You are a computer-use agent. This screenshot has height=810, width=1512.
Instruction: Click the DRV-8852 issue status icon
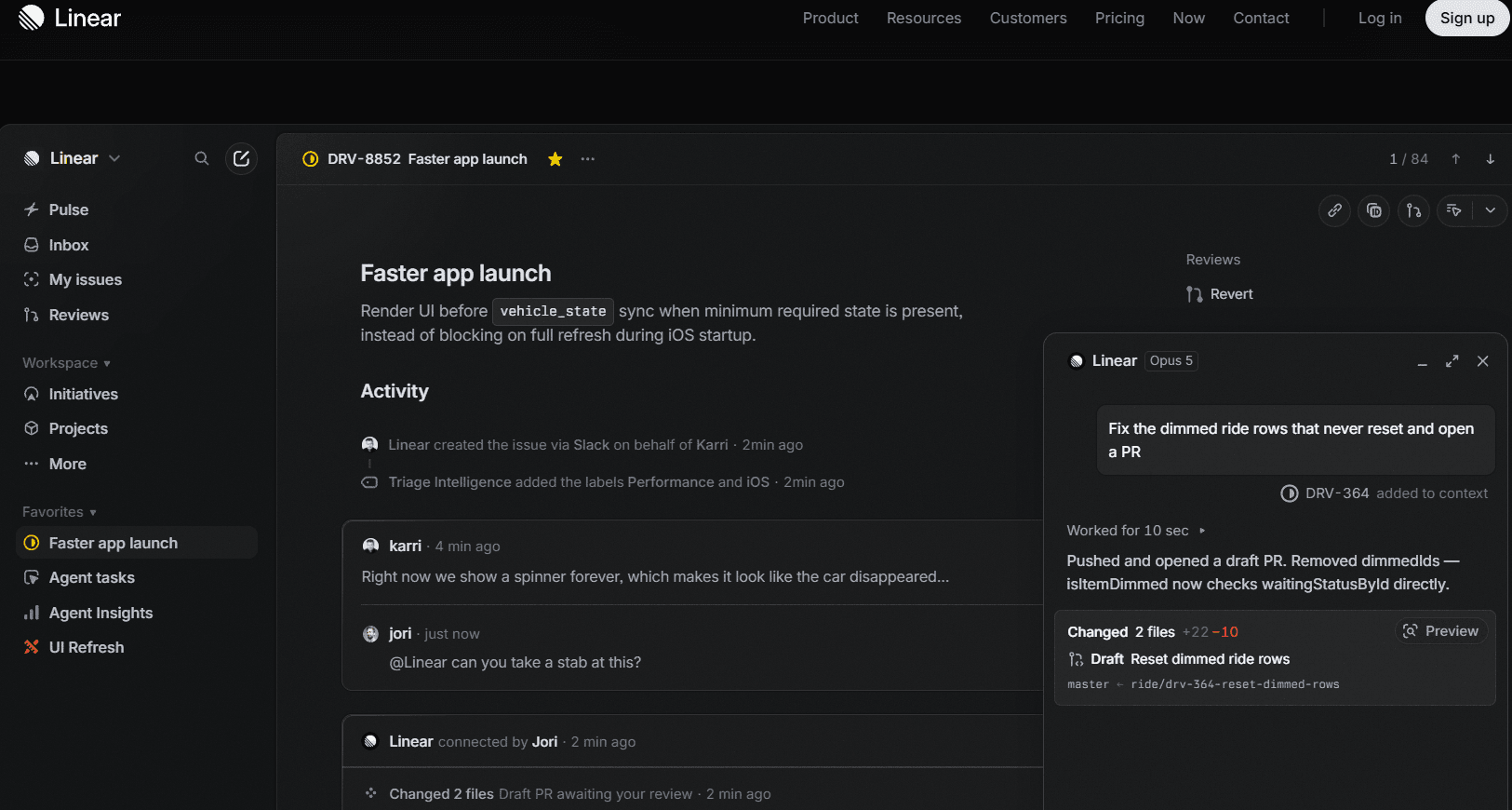point(311,159)
